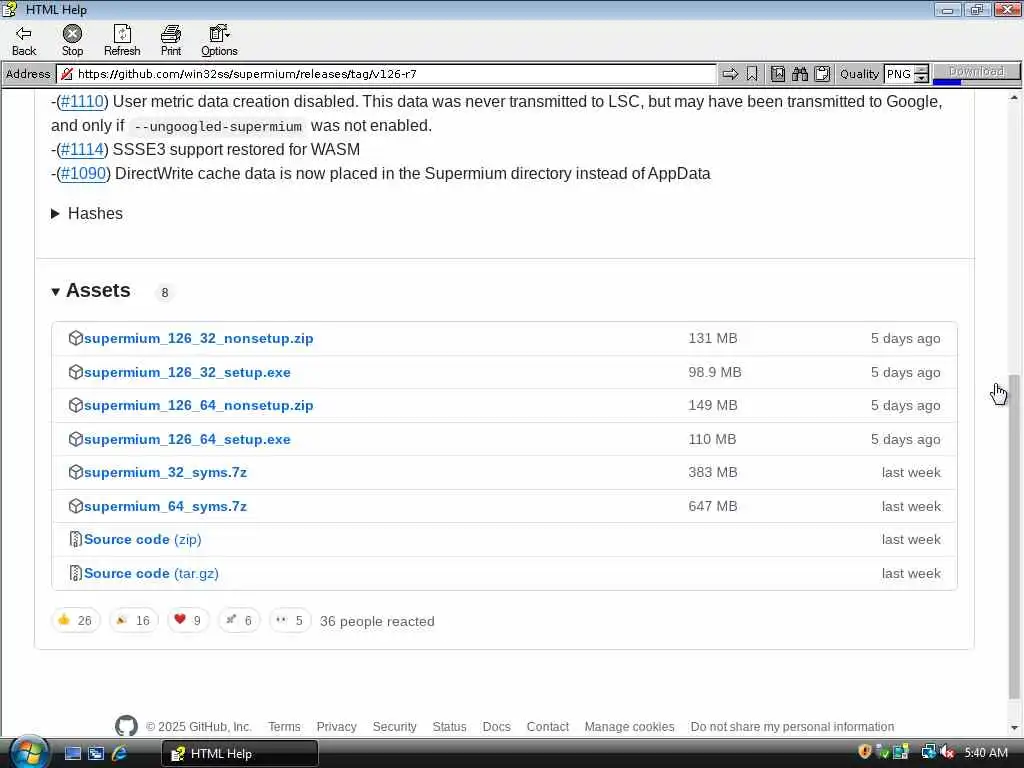This screenshot has height=768, width=1024.
Task: Open the Docs footer link
Action: click(x=496, y=727)
